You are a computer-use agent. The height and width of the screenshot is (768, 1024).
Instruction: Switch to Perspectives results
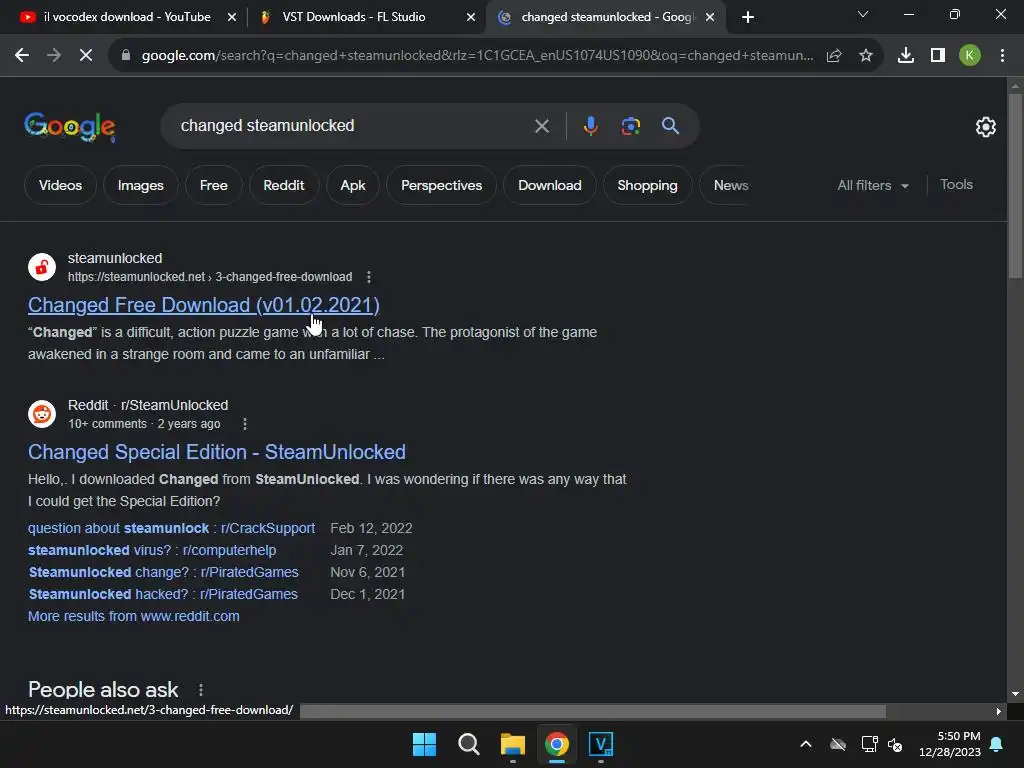click(x=441, y=185)
